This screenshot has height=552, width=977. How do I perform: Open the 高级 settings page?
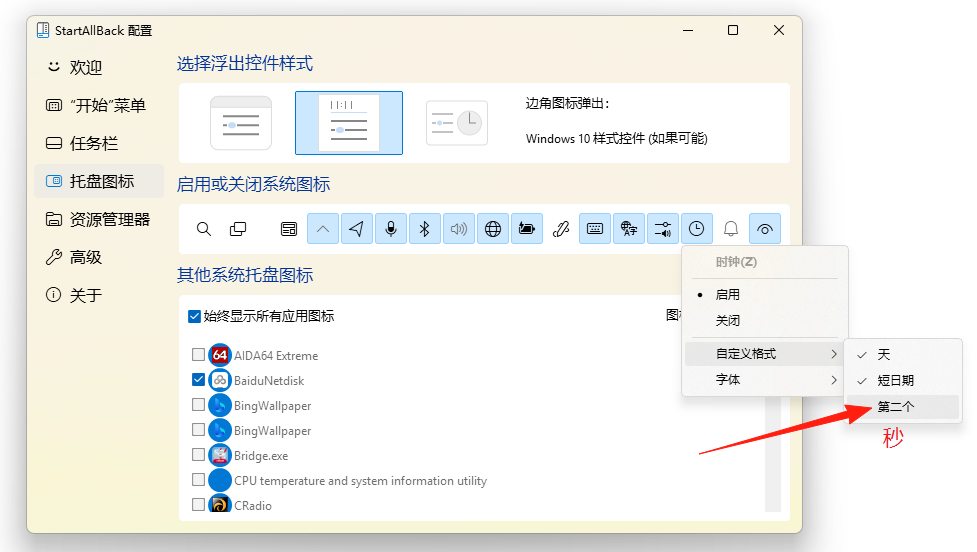[x=99, y=257]
